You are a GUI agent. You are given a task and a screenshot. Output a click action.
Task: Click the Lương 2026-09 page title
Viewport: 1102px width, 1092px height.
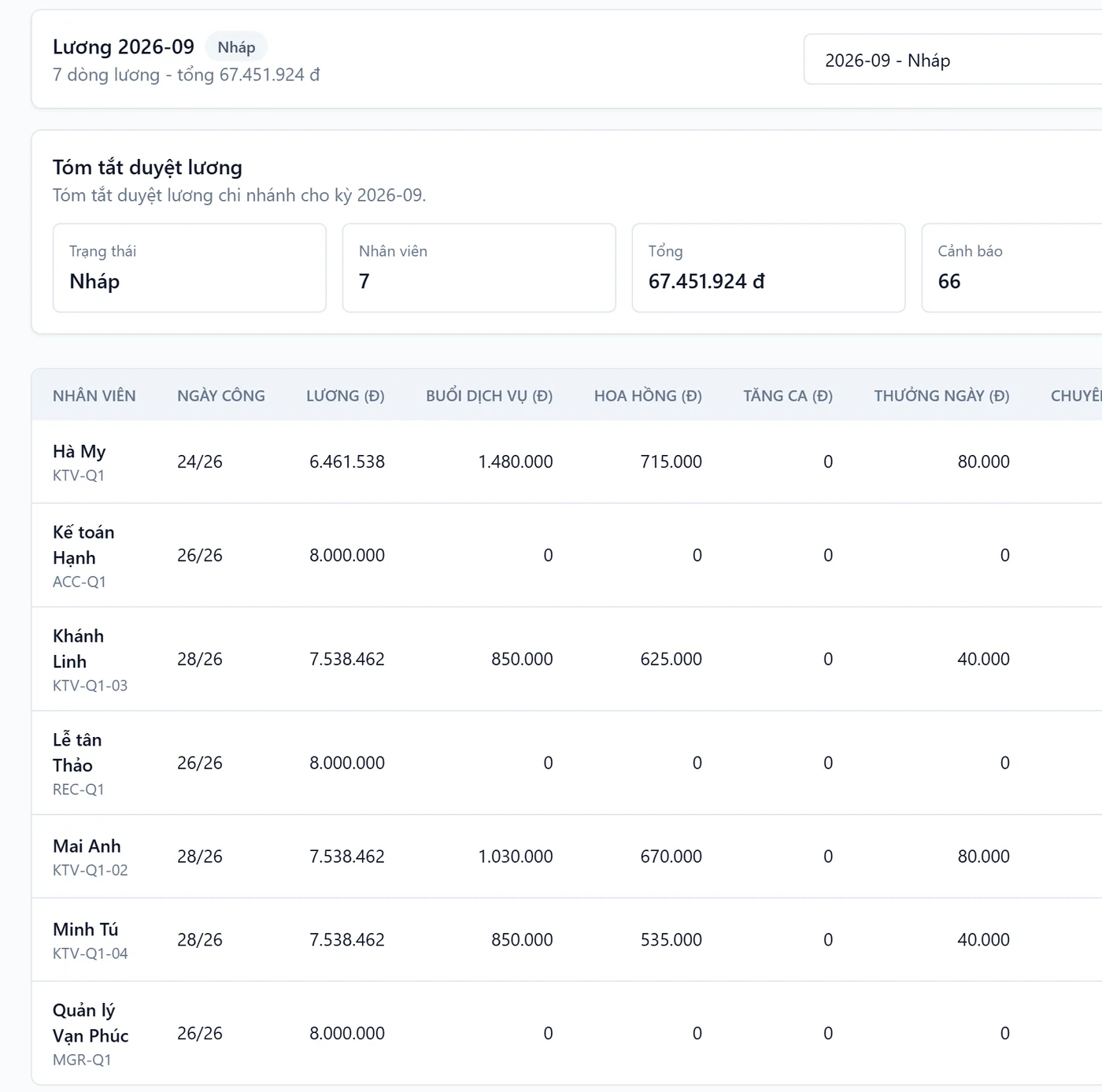click(x=124, y=47)
